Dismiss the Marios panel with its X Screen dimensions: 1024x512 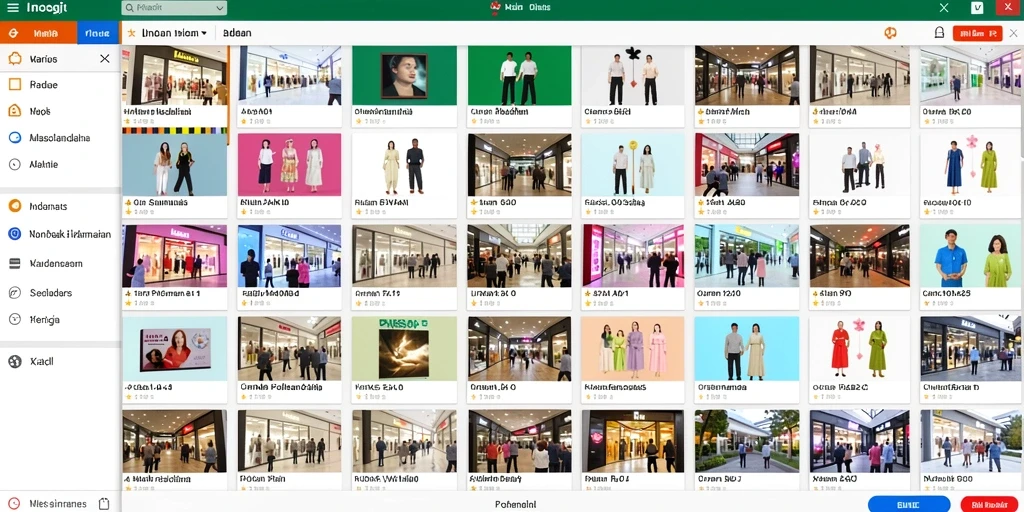click(x=104, y=59)
